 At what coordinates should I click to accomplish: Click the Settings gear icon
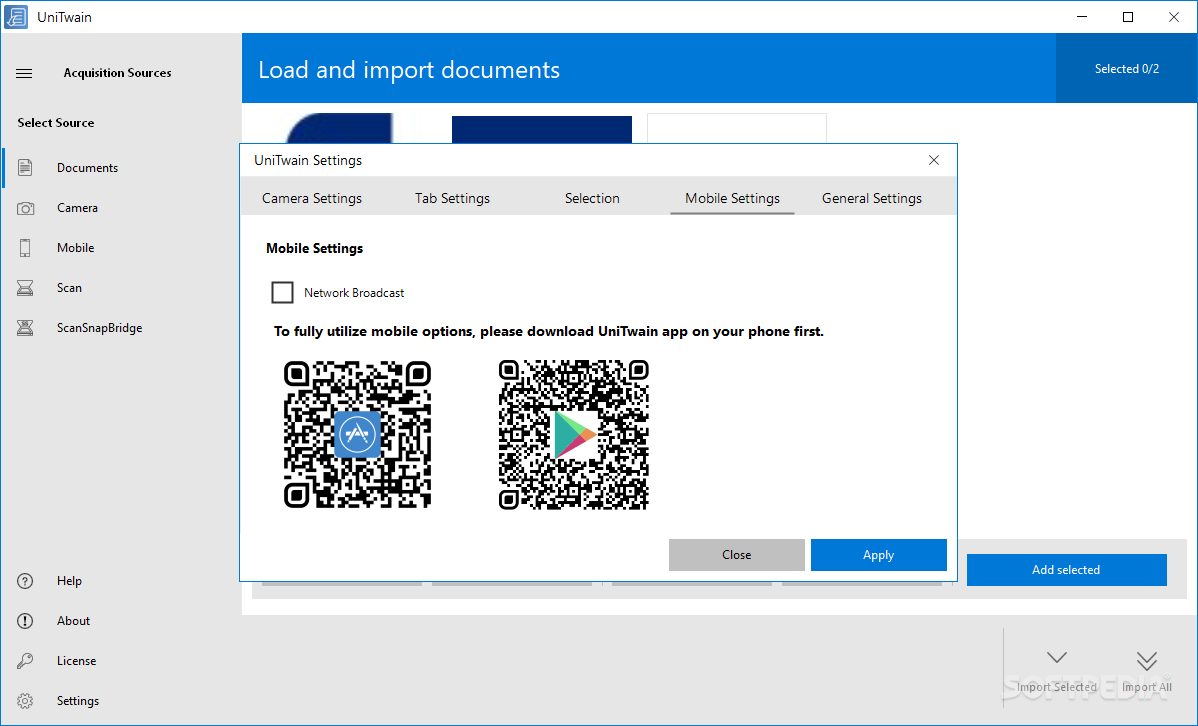point(25,701)
